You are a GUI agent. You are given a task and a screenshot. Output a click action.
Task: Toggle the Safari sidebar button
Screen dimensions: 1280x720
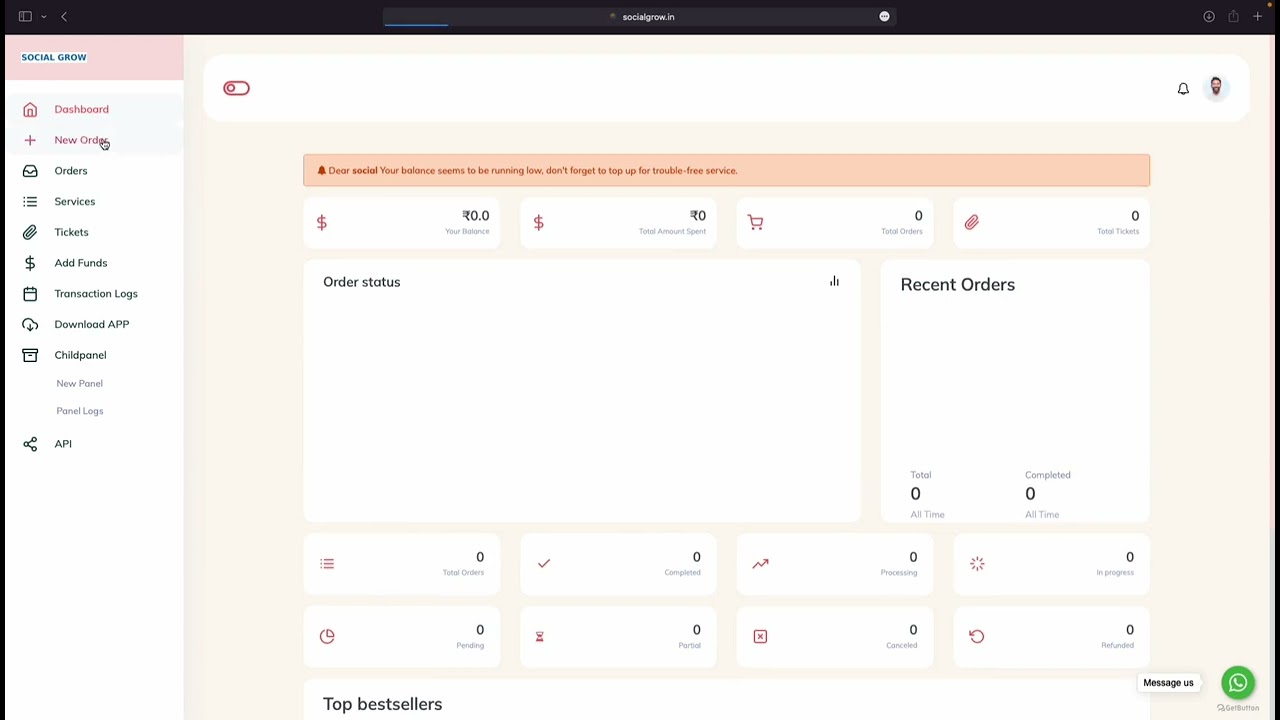(x=25, y=17)
